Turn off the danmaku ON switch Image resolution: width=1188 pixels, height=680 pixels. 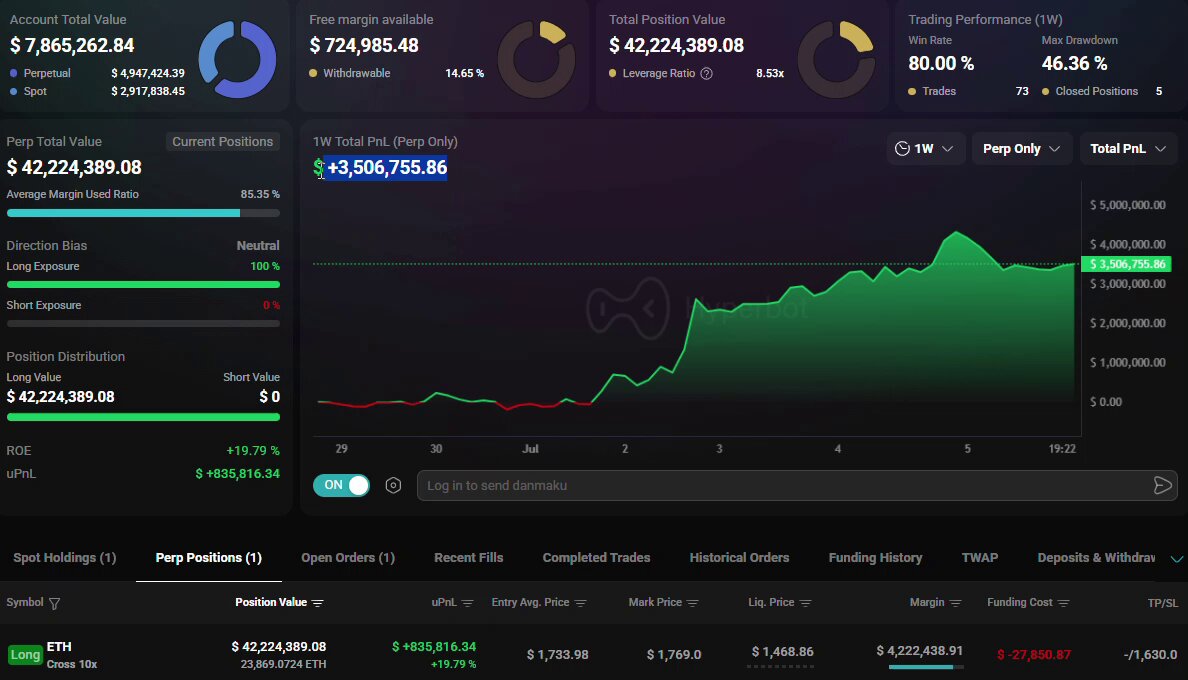[x=342, y=485]
